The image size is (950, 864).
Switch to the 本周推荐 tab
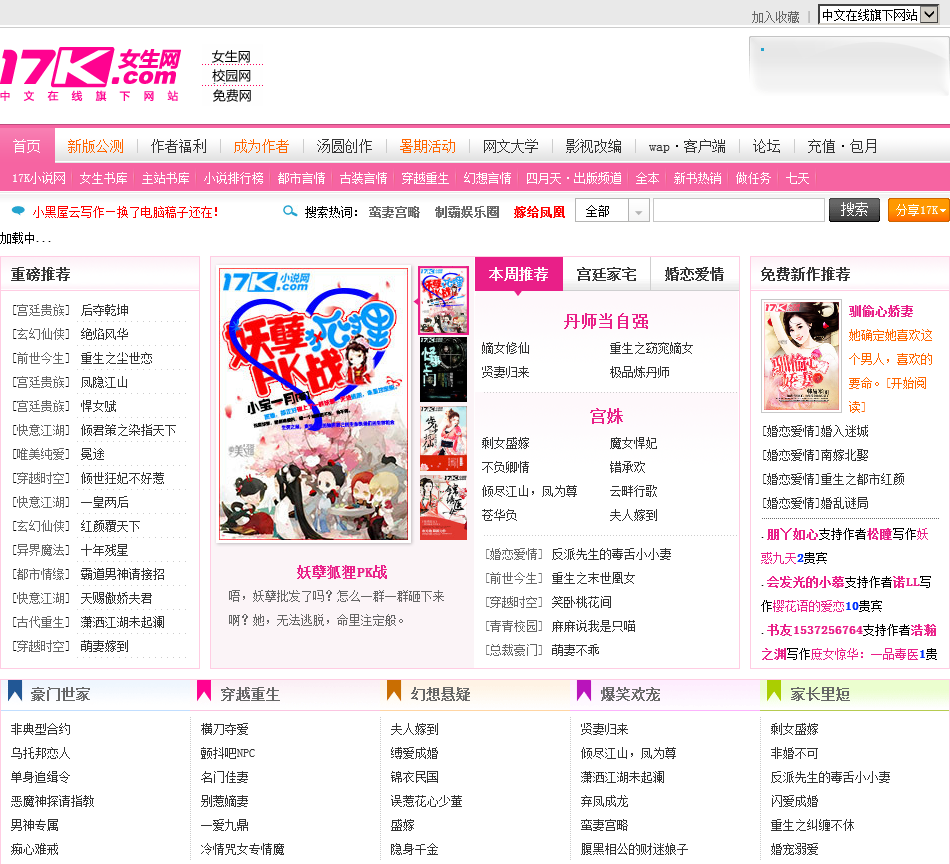(x=519, y=274)
